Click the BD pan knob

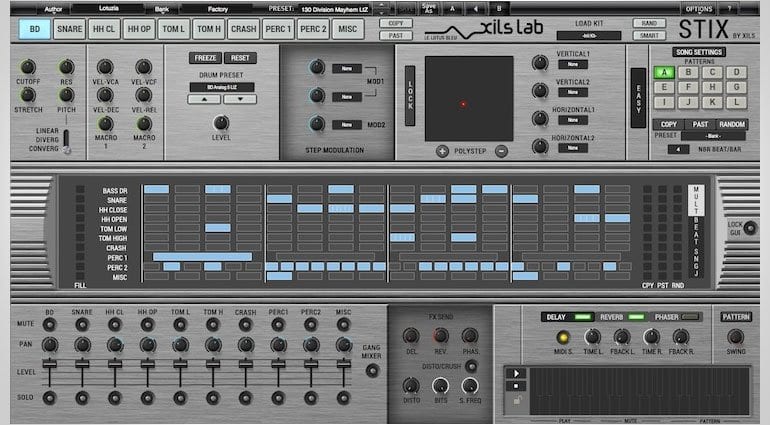pyautogui.click(x=50, y=345)
